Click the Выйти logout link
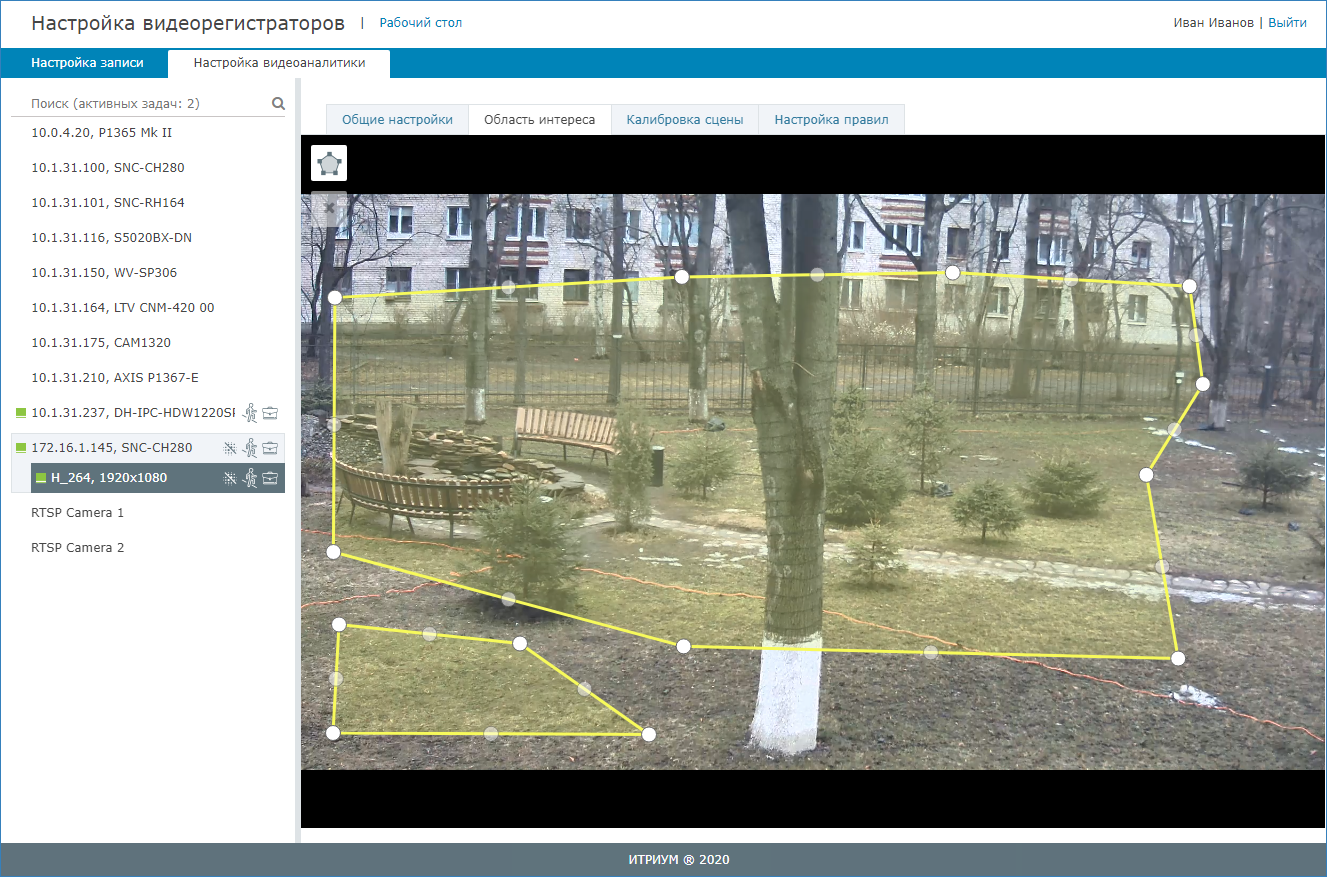 coord(1287,22)
